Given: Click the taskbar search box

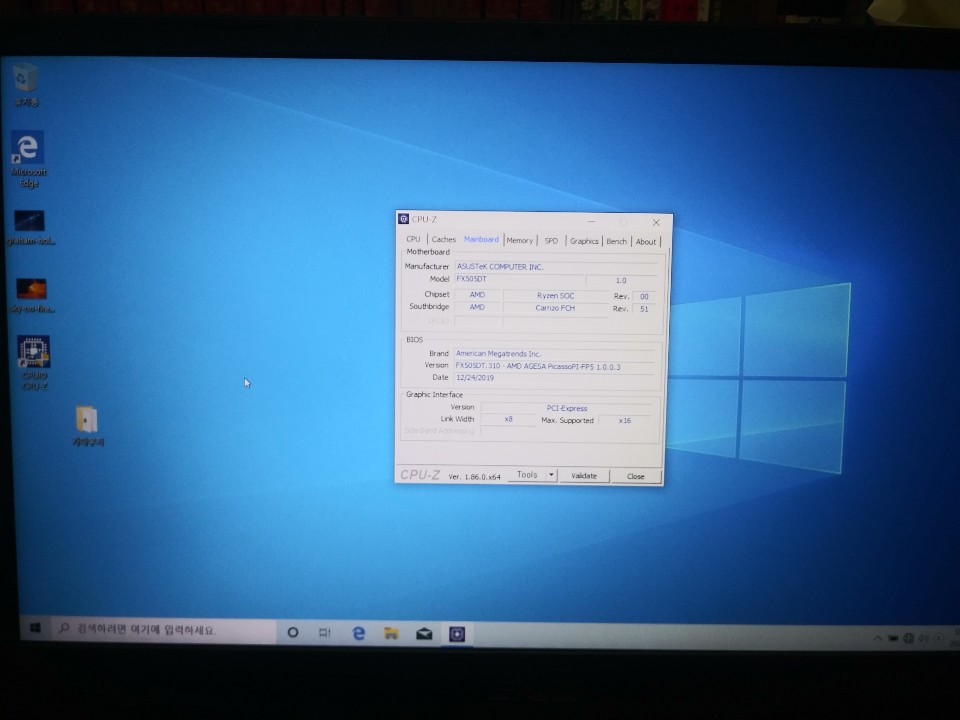Looking at the screenshot, I should pos(162,629).
